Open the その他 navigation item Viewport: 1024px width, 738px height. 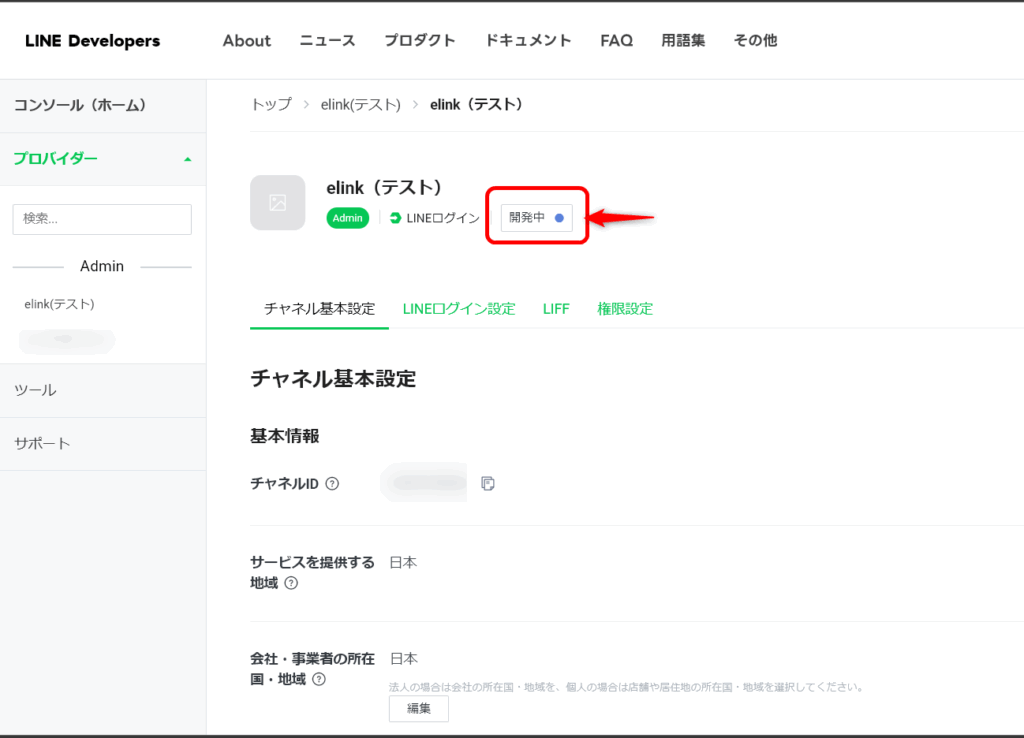pyautogui.click(x=756, y=40)
